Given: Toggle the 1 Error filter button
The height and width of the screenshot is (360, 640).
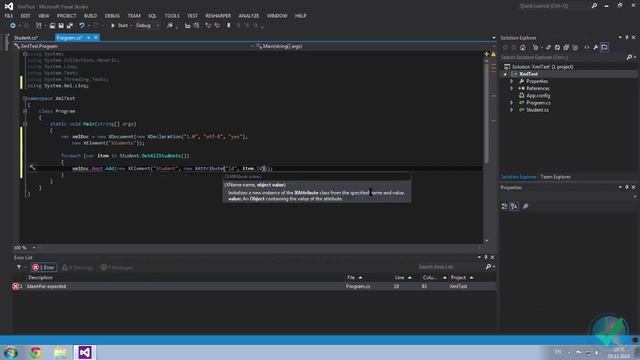Looking at the screenshot, I should tap(44, 267).
